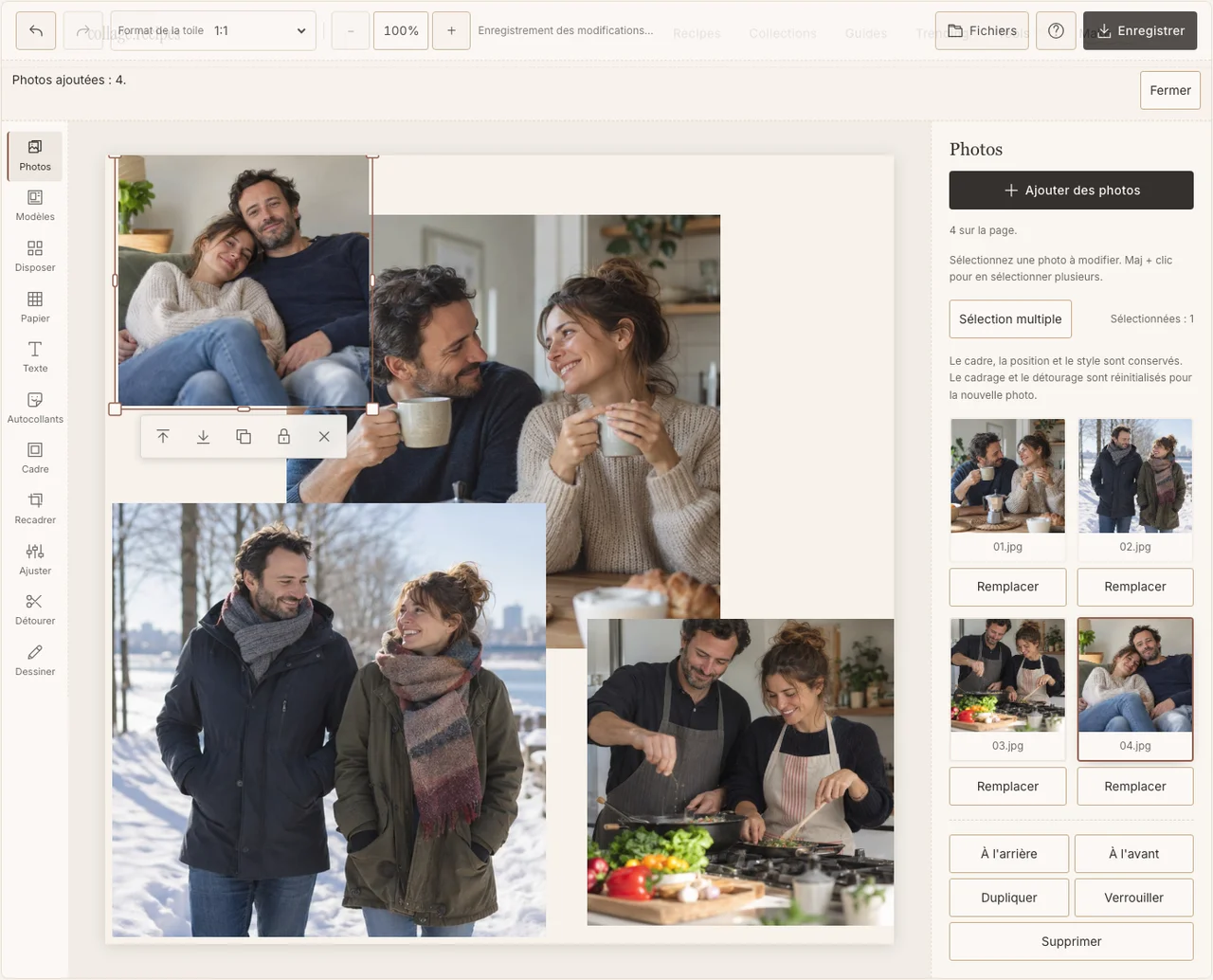Select the Papier tool
Viewport: 1213px width, 980px height.
(x=35, y=307)
